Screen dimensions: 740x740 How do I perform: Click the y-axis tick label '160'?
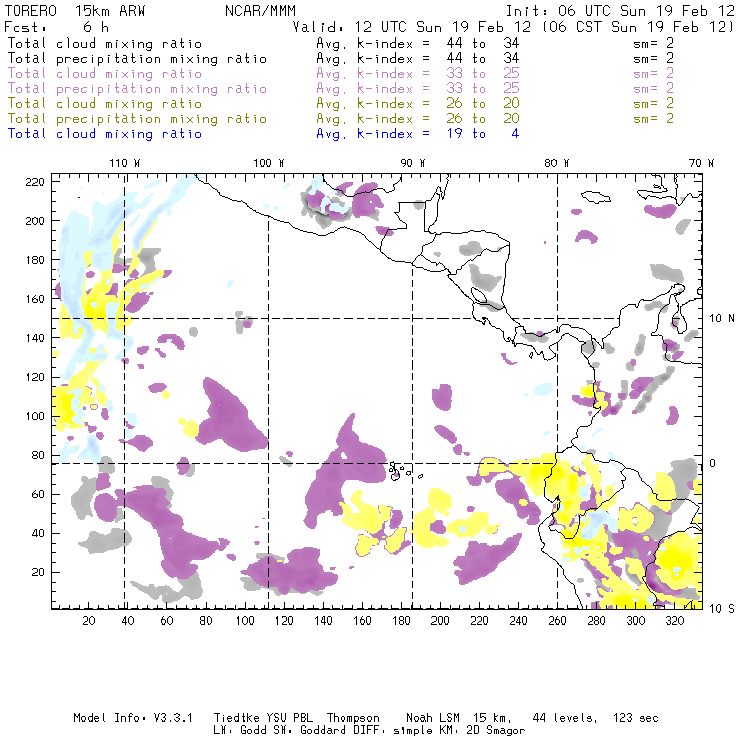[34, 299]
